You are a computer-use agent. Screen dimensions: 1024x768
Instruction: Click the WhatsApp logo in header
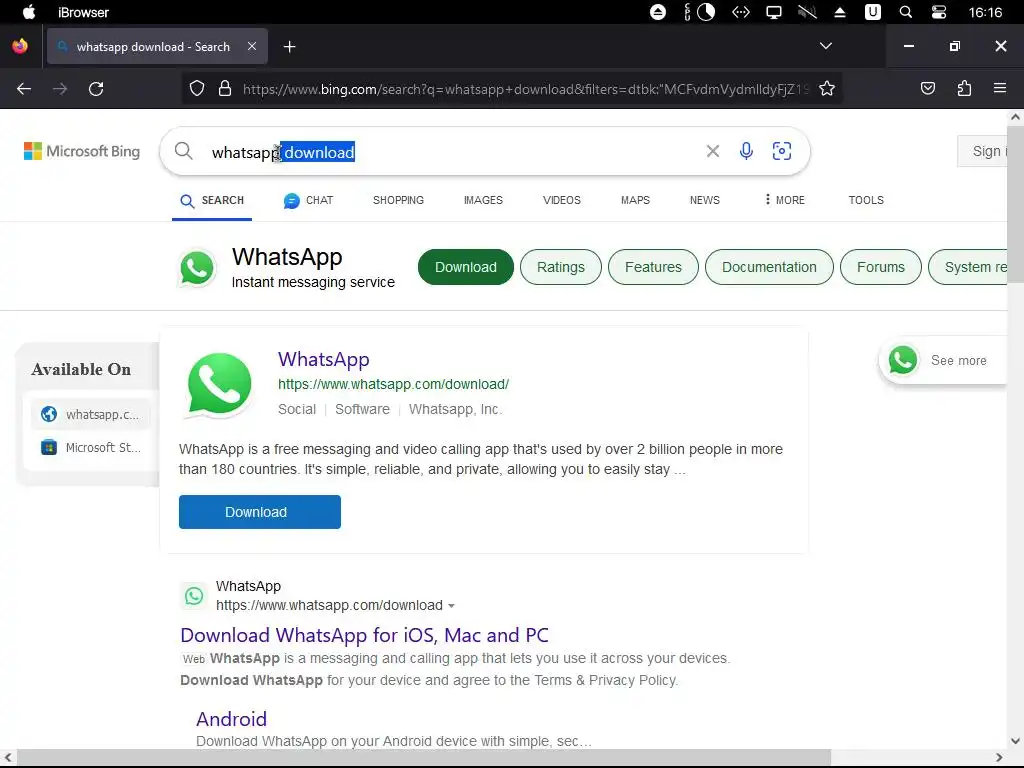(197, 268)
